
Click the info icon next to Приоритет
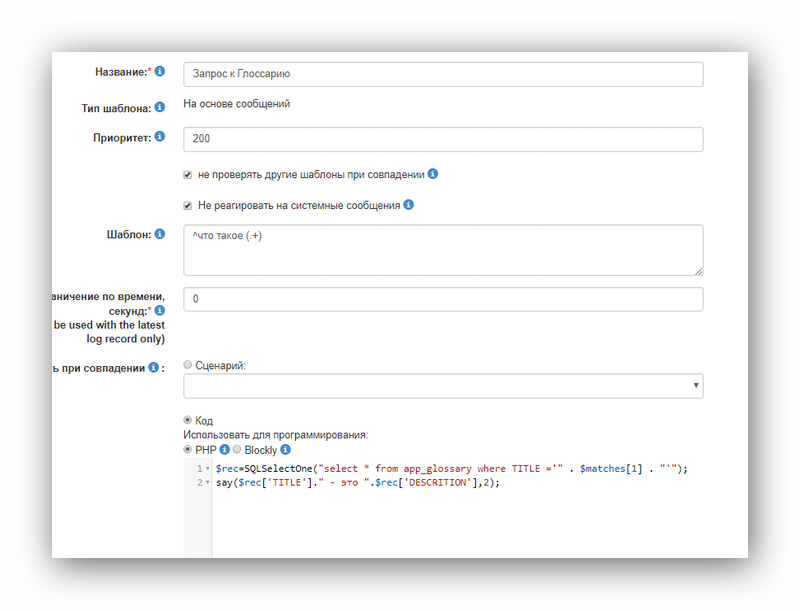160,137
